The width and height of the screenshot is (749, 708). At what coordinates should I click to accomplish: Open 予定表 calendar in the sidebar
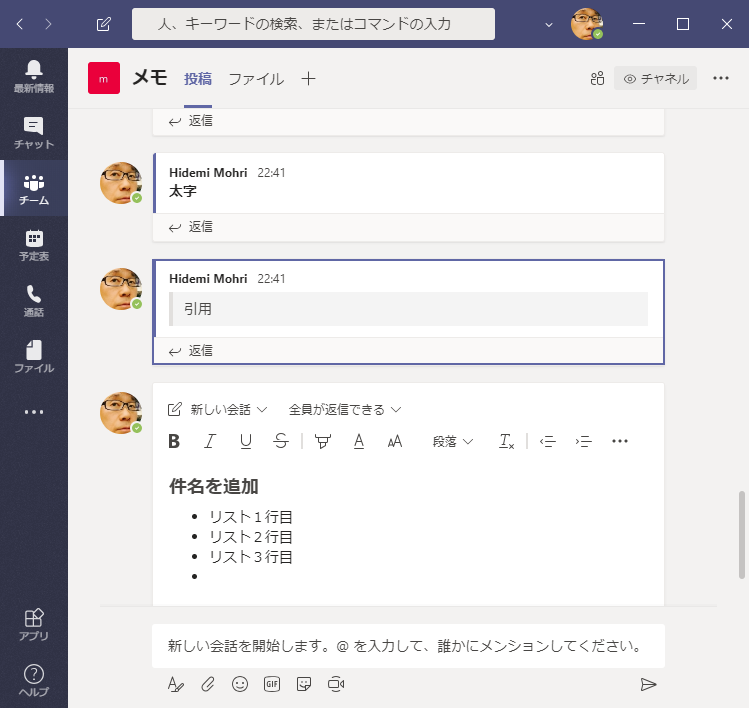pyautogui.click(x=34, y=244)
